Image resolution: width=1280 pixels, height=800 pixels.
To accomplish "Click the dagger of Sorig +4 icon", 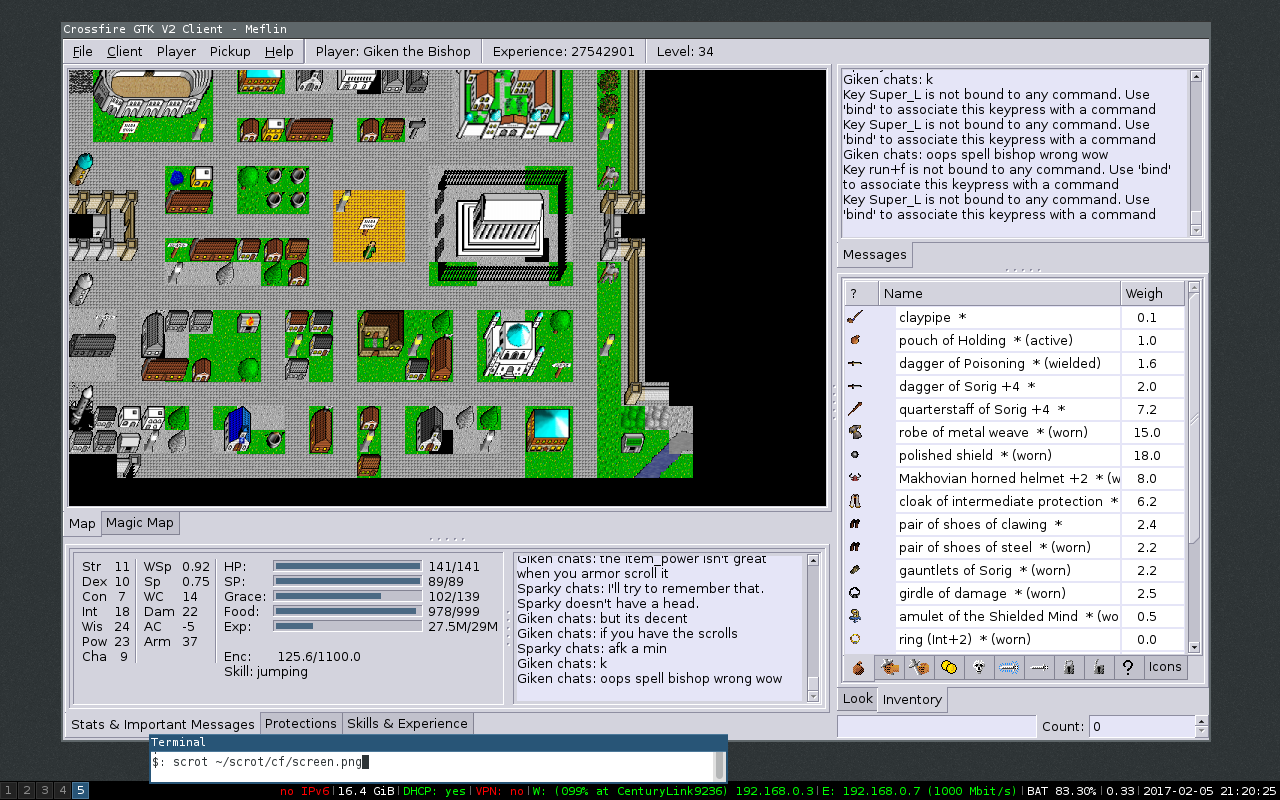I will [x=855, y=386].
